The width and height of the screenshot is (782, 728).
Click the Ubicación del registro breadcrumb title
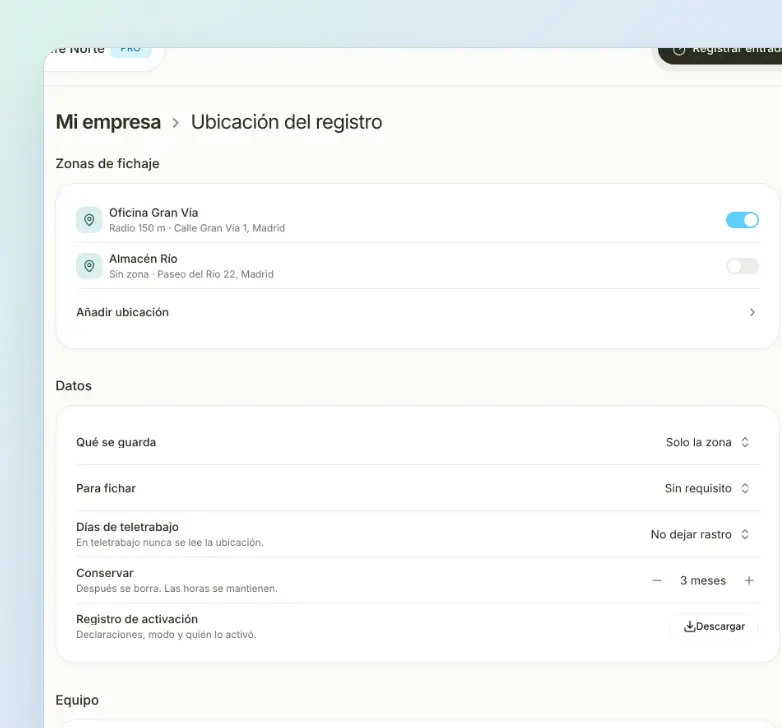pos(287,122)
